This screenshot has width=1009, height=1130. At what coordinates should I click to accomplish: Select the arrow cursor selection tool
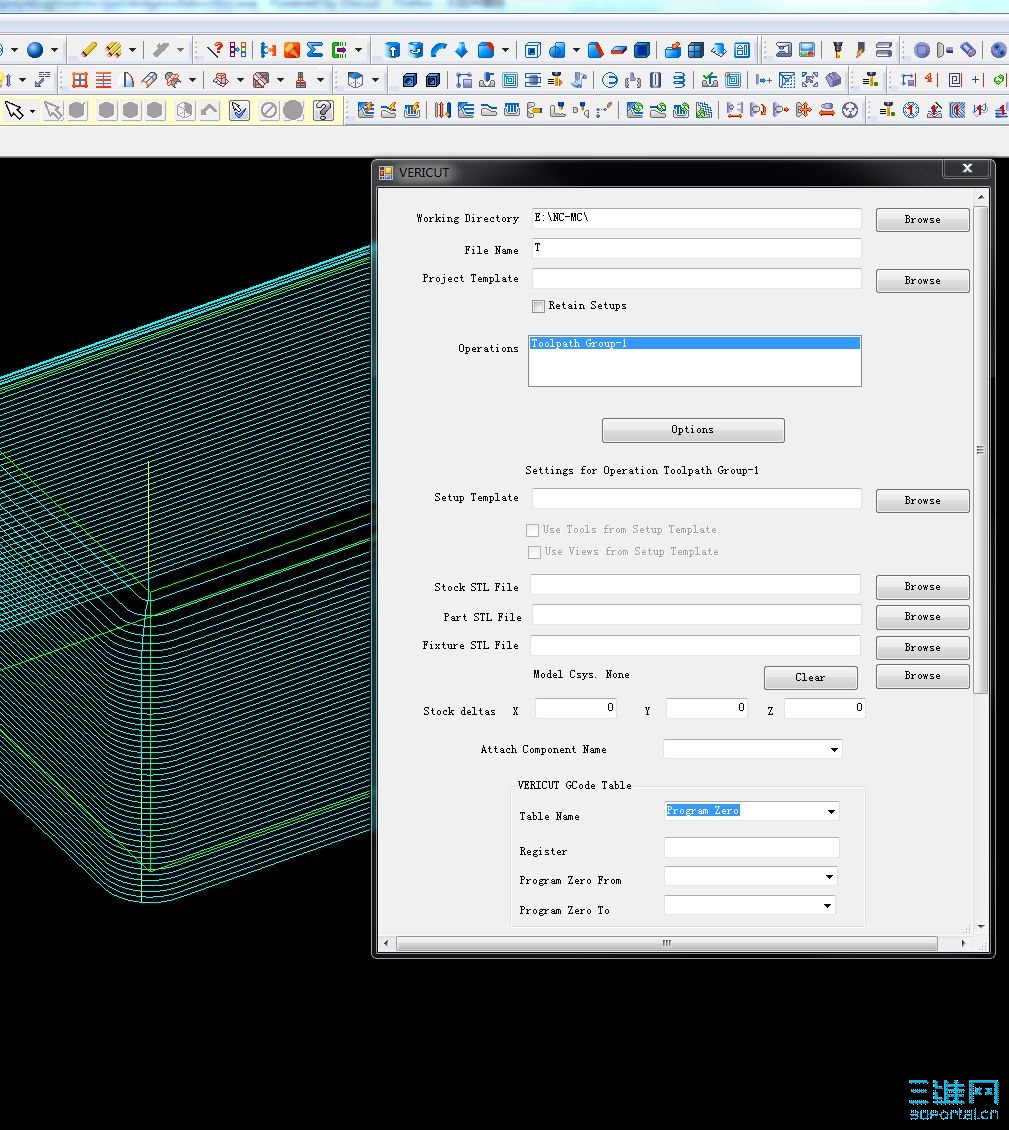coord(14,110)
